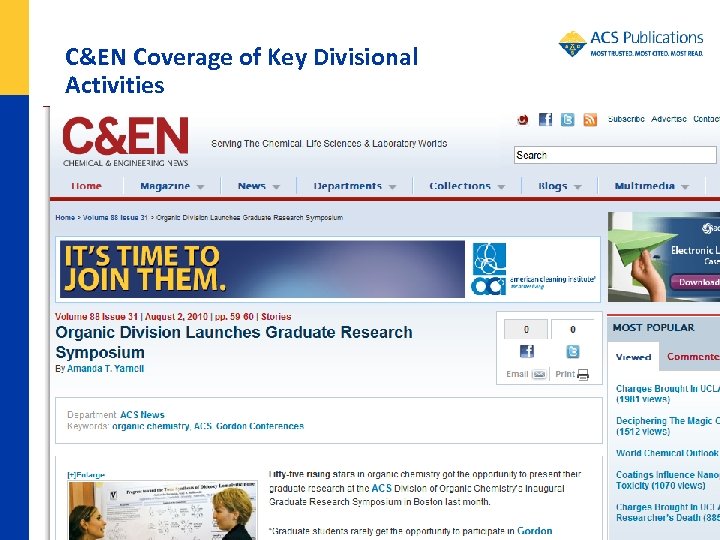The image size is (720, 540).
Task: Go to the Home nav tab
Action: (x=86, y=186)
